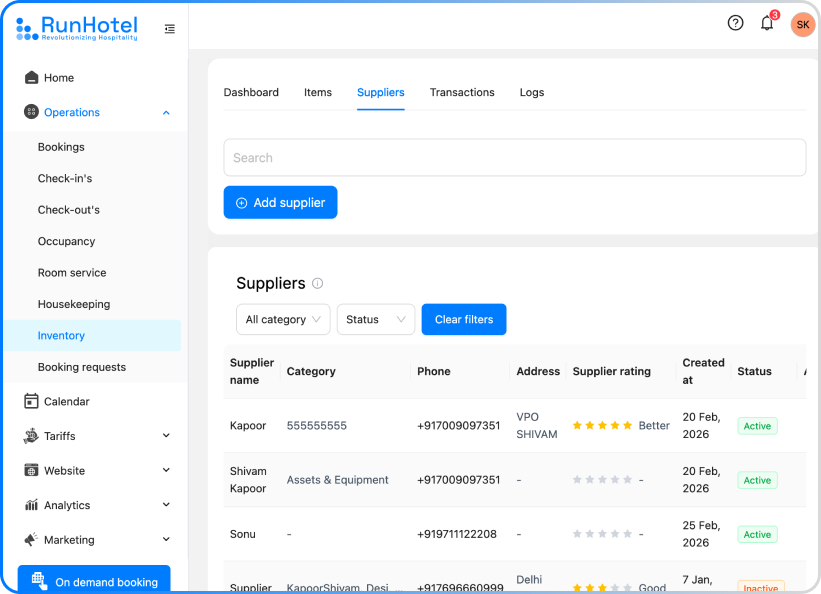Image resolution: width=821 pixels, height=594 pixels.
Task: Click the Operations grid icon
Action: [x=31, y=112]
